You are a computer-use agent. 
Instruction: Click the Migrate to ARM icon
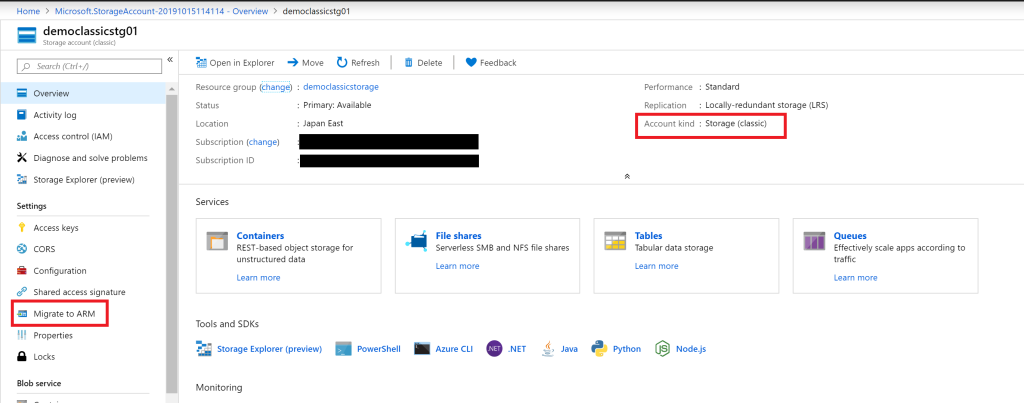(22, 314)
